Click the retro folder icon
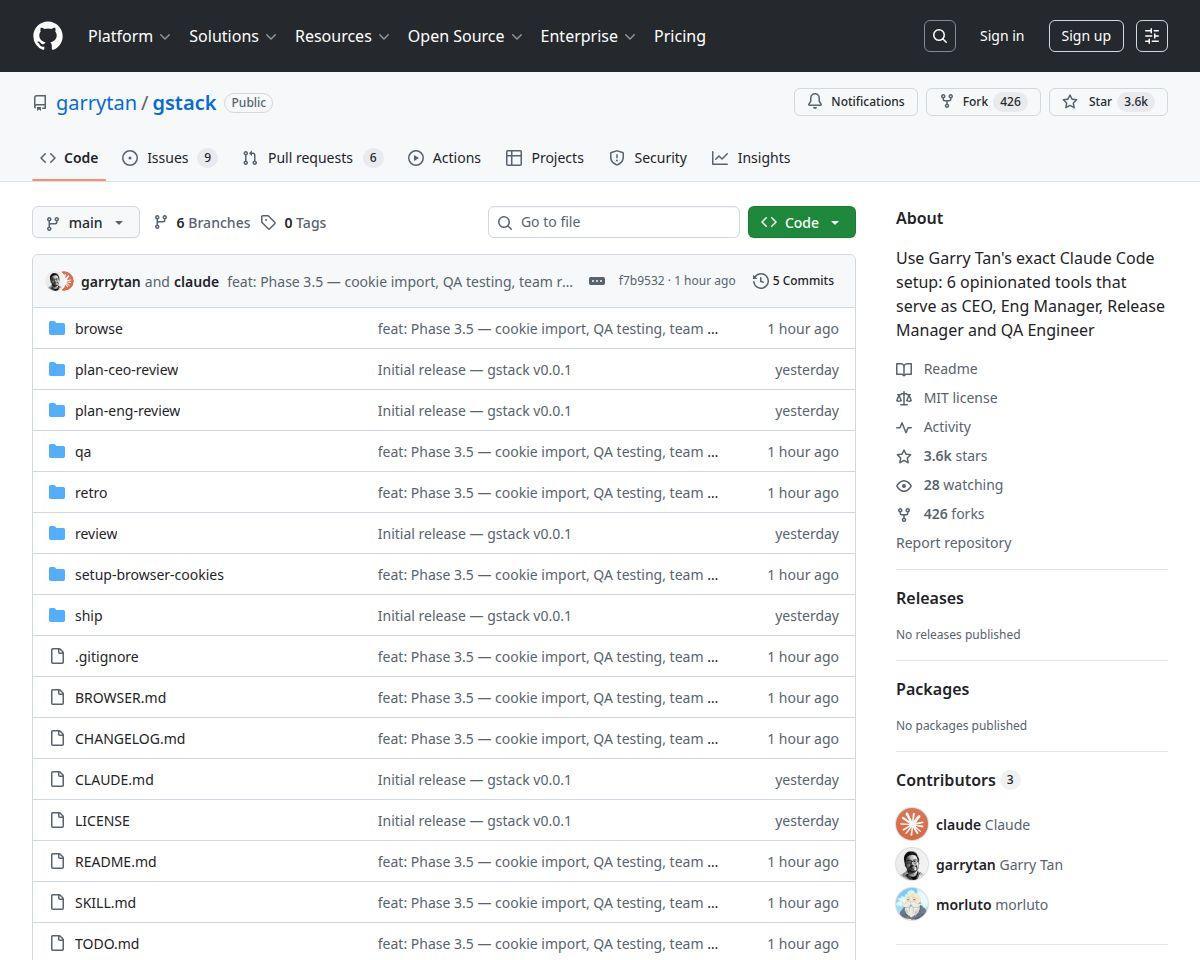 pyautogui.click(x=57, y=492)
